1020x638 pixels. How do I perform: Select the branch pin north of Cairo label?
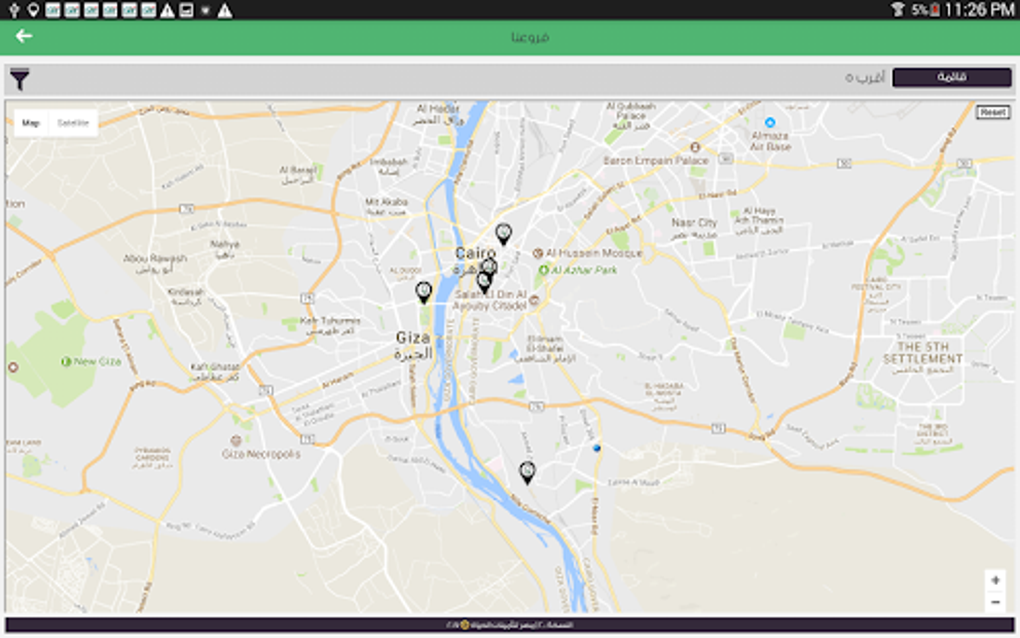503,233
